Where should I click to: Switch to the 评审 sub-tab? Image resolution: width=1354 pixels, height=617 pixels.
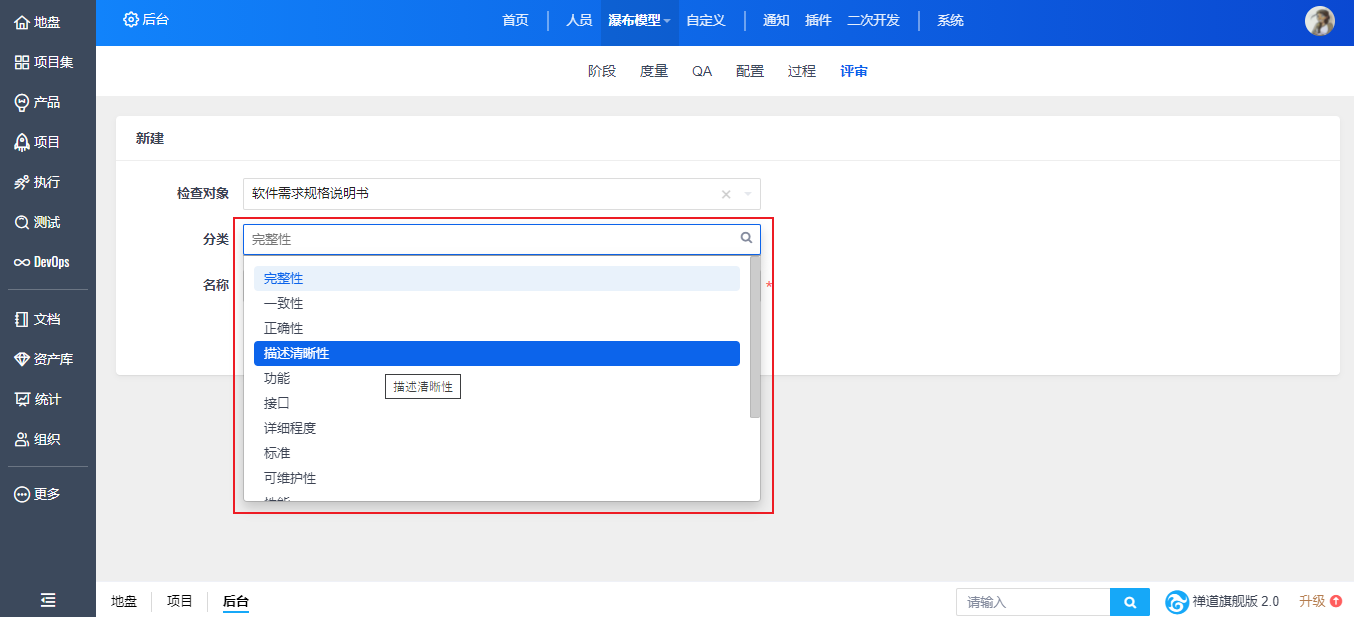pyautogui.click(x=854, y=71)
